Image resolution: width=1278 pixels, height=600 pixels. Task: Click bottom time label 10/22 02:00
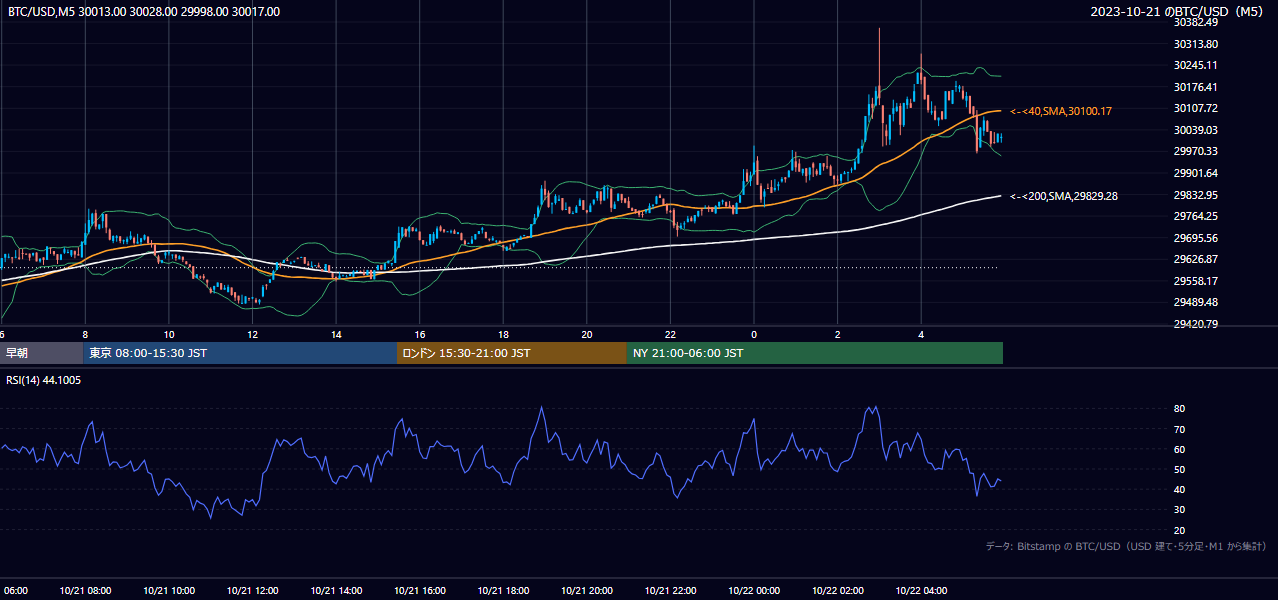837,591
